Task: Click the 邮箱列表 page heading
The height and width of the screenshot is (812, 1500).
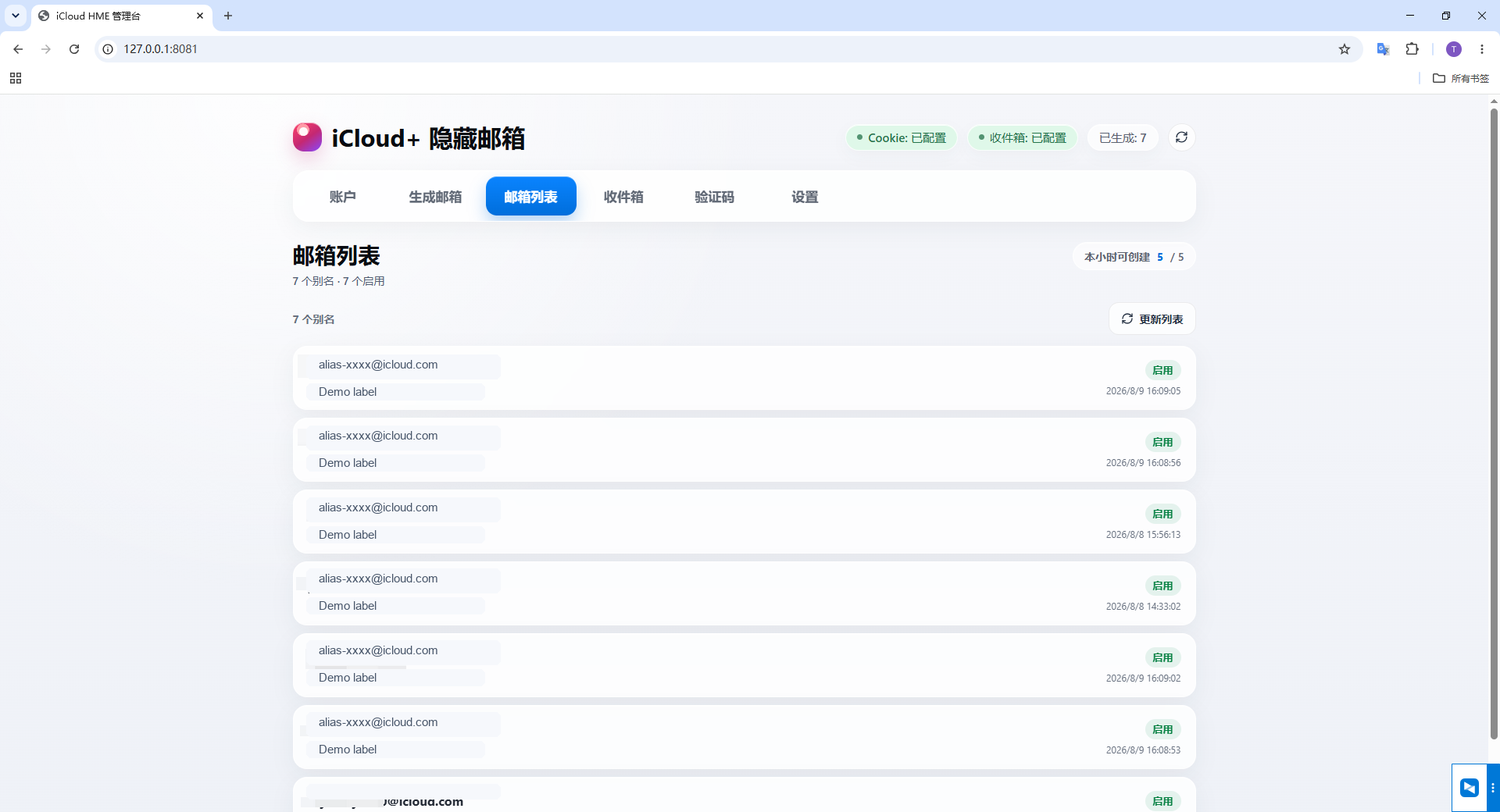Action: pyautogui.click(x=336, y=256)
